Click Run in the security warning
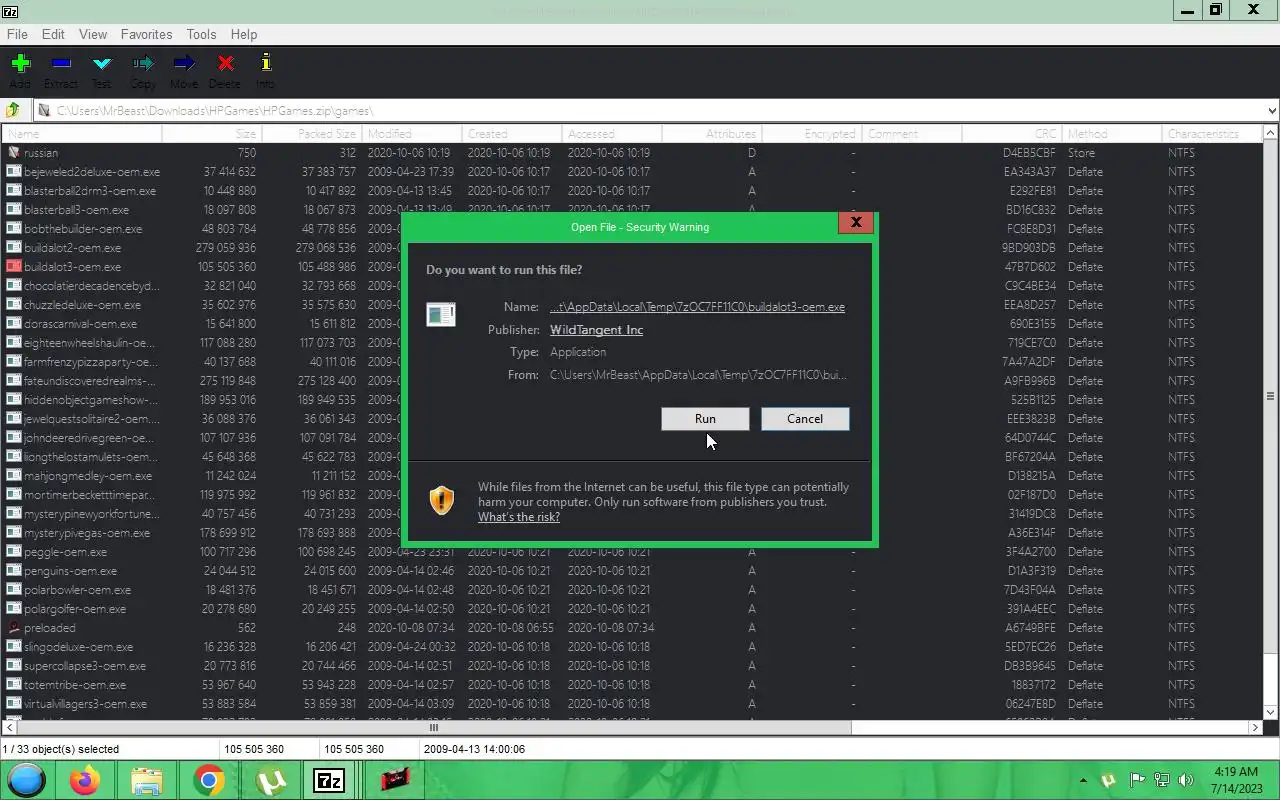Image resolution: width=1280 pixels, height=800 pixels. 705,419
